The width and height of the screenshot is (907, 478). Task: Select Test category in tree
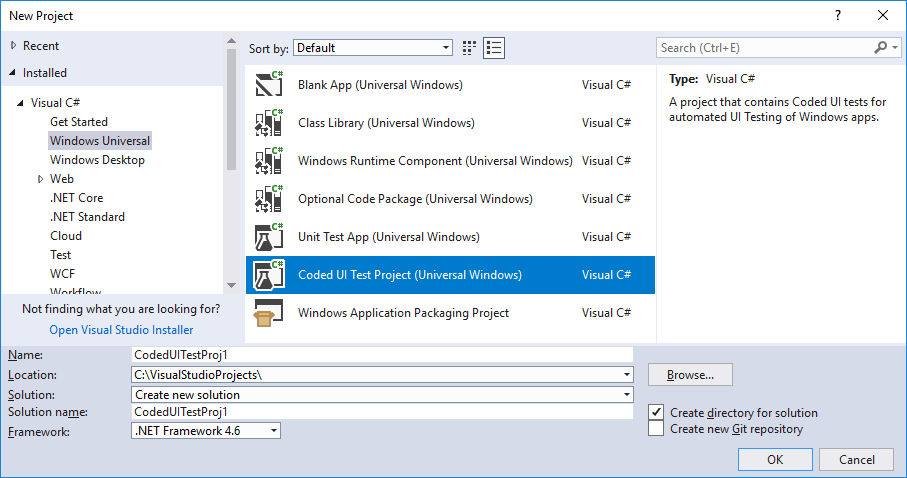pyautogui.click(x=60, y=255)
